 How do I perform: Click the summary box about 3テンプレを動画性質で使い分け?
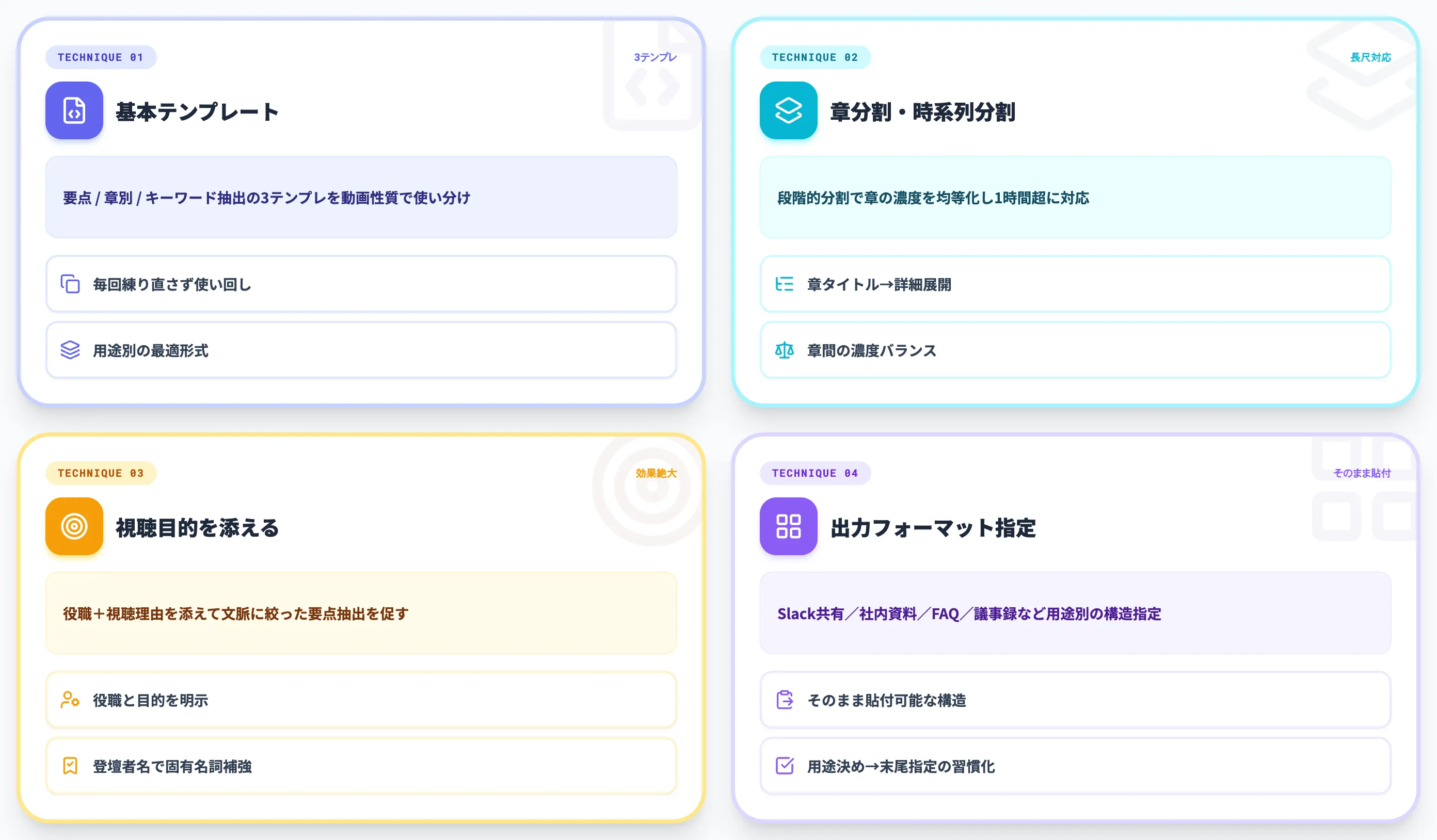click(x=361, y=197)
